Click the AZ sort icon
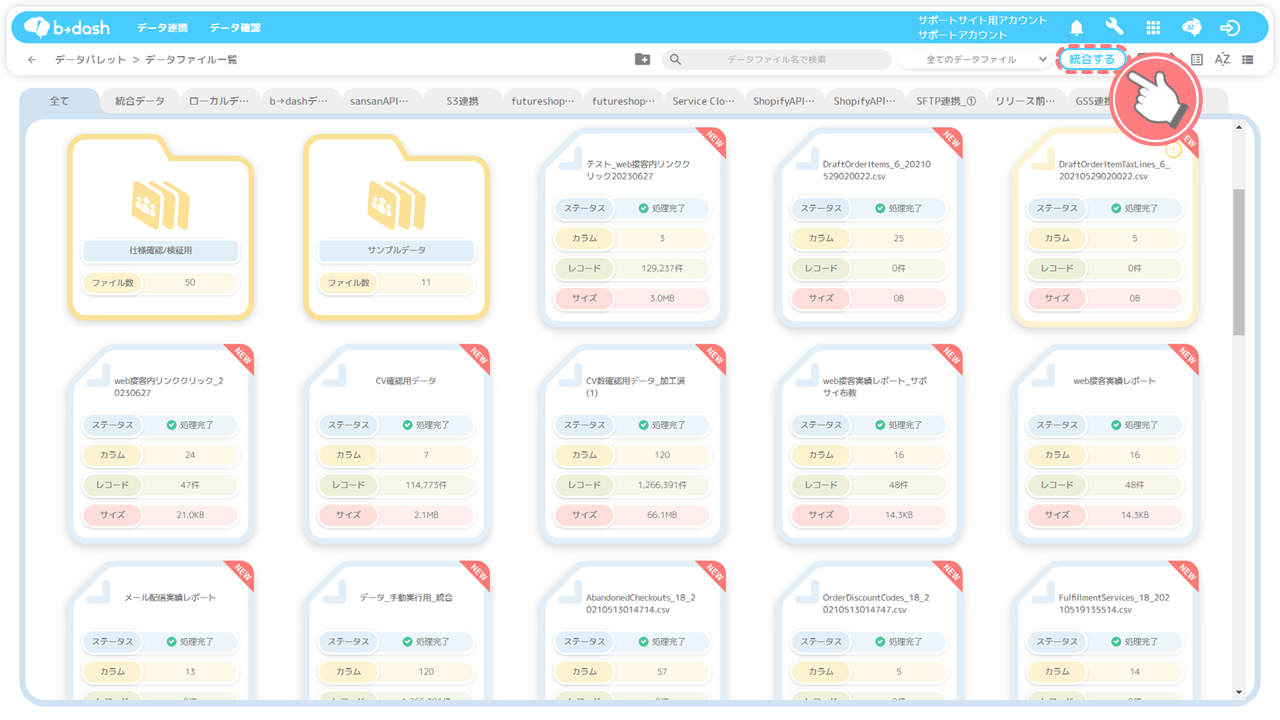Screen dimensions: 1280x720 pyautogui.click(x=1222, y=60)
